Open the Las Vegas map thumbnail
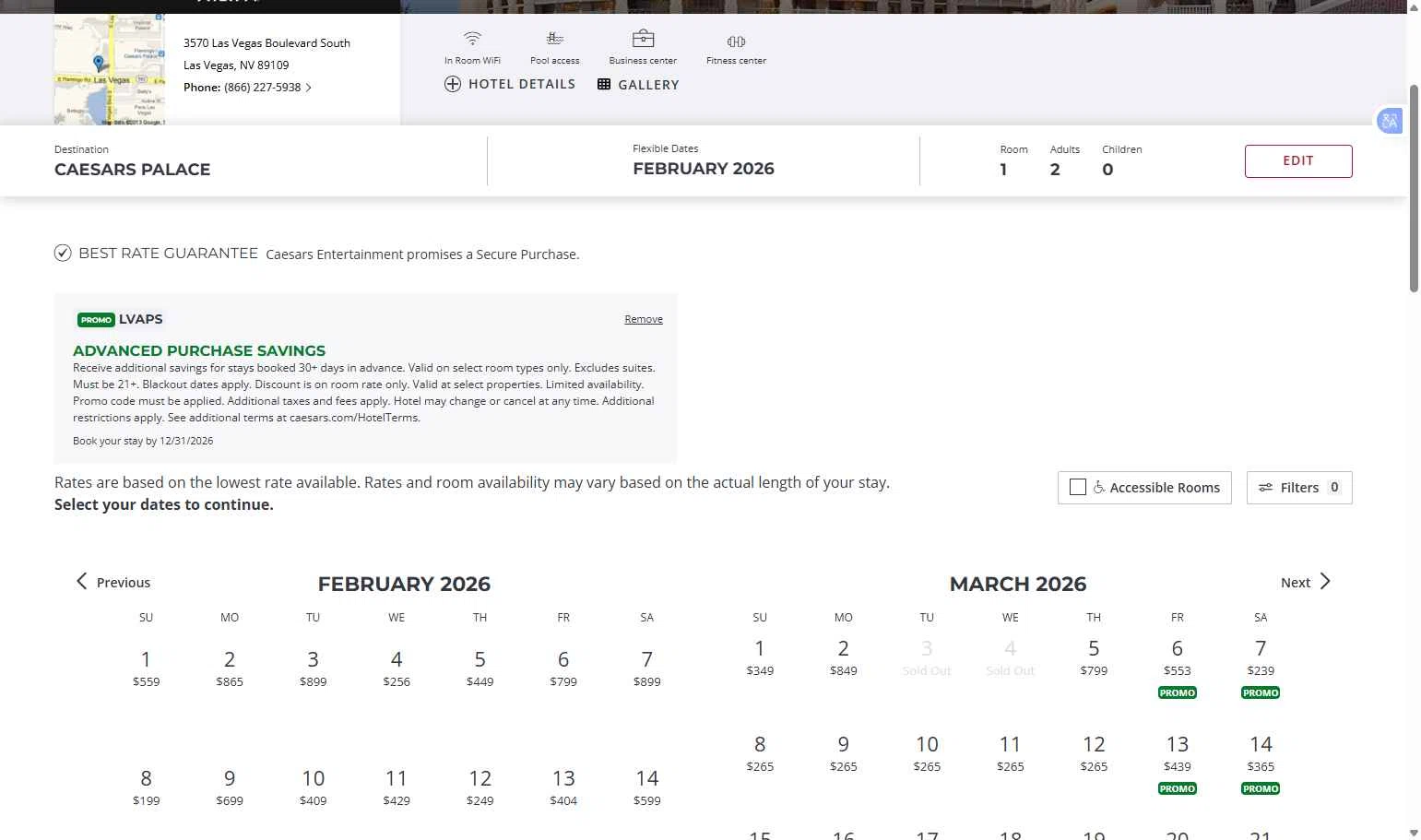 coord(110,69)
